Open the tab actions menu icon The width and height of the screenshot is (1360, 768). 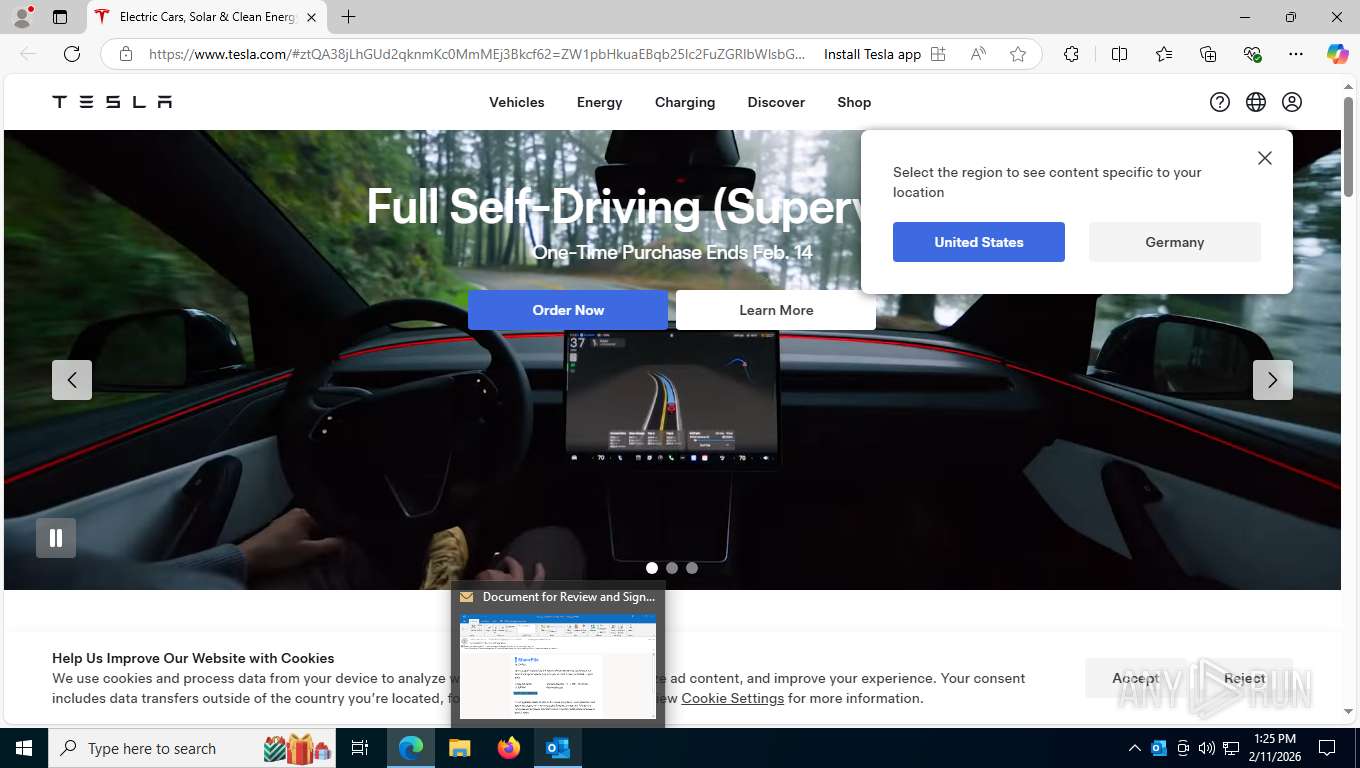tap(60, 17)
